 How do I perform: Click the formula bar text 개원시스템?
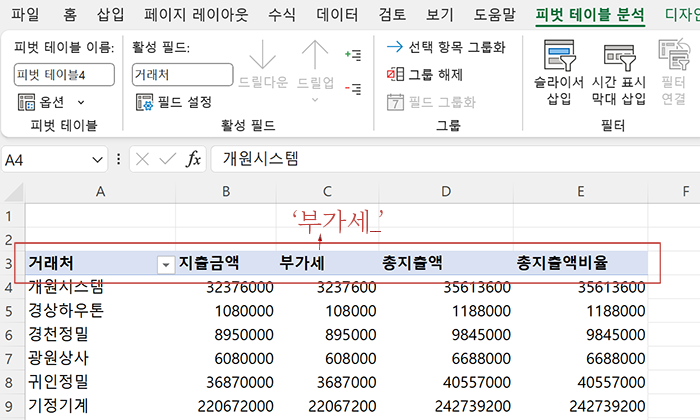pos(260,159)
